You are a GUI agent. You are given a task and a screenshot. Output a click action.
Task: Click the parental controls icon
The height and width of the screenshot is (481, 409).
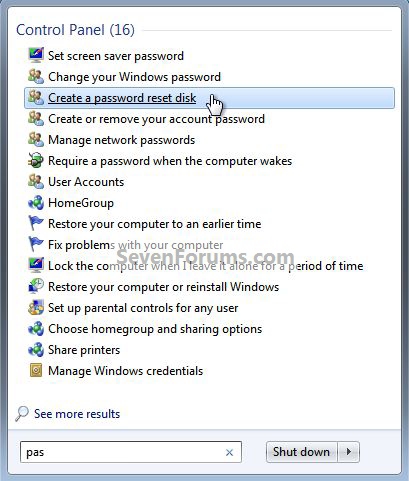36,307
